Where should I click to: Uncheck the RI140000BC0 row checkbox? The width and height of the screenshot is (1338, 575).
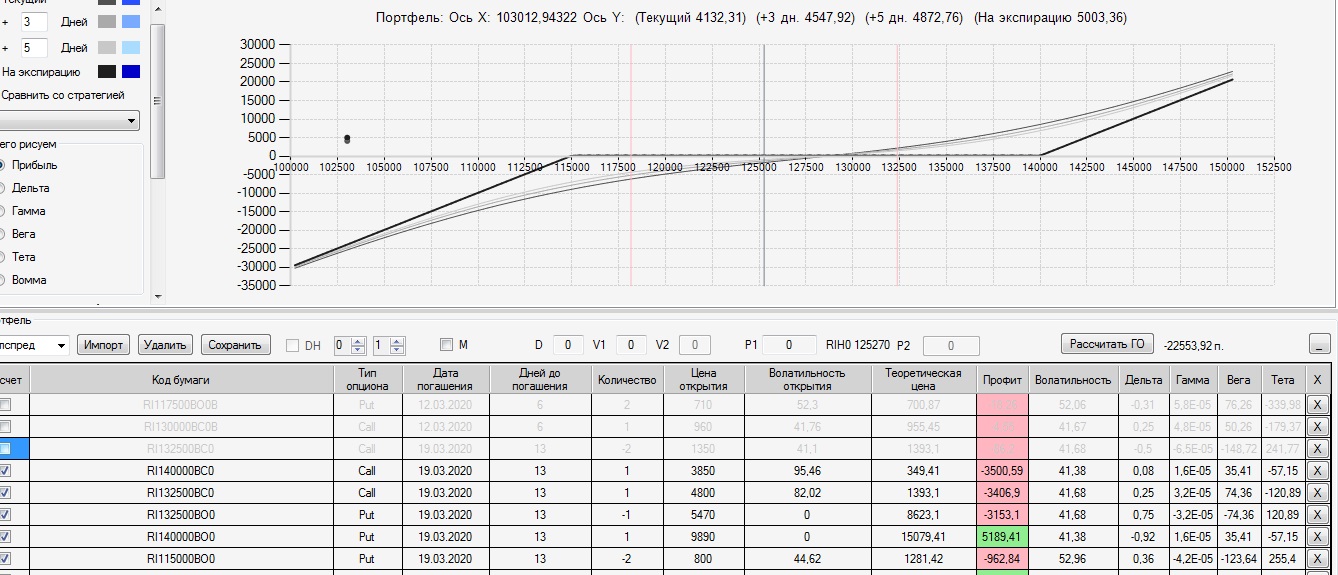[5, 470]
